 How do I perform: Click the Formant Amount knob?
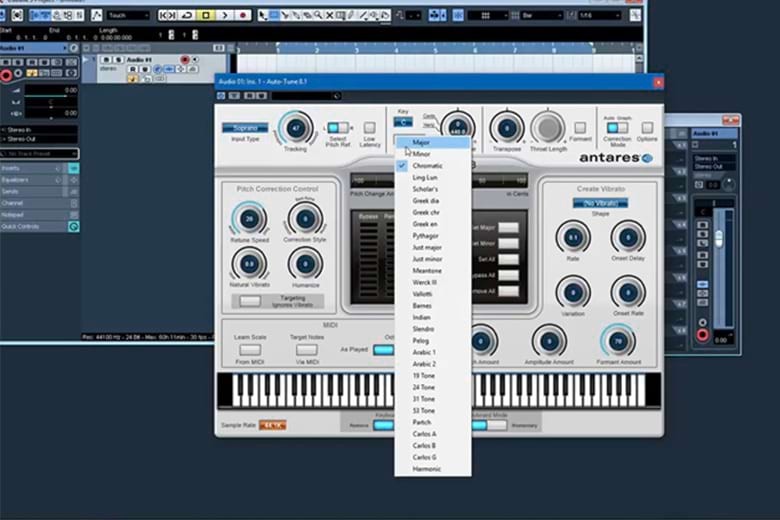pyautogui.click(x=618, y=341)
